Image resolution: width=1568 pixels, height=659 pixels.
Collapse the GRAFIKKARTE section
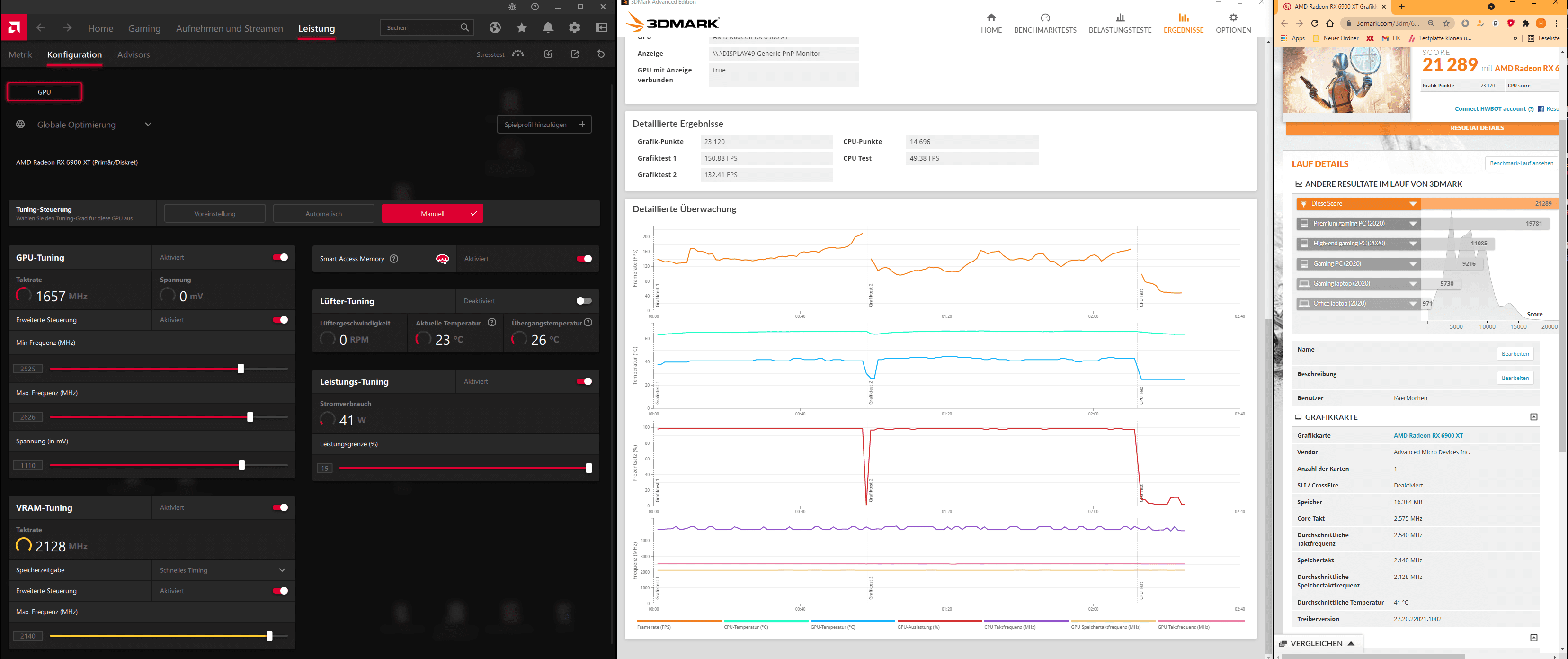click(x=1533, y=417)
